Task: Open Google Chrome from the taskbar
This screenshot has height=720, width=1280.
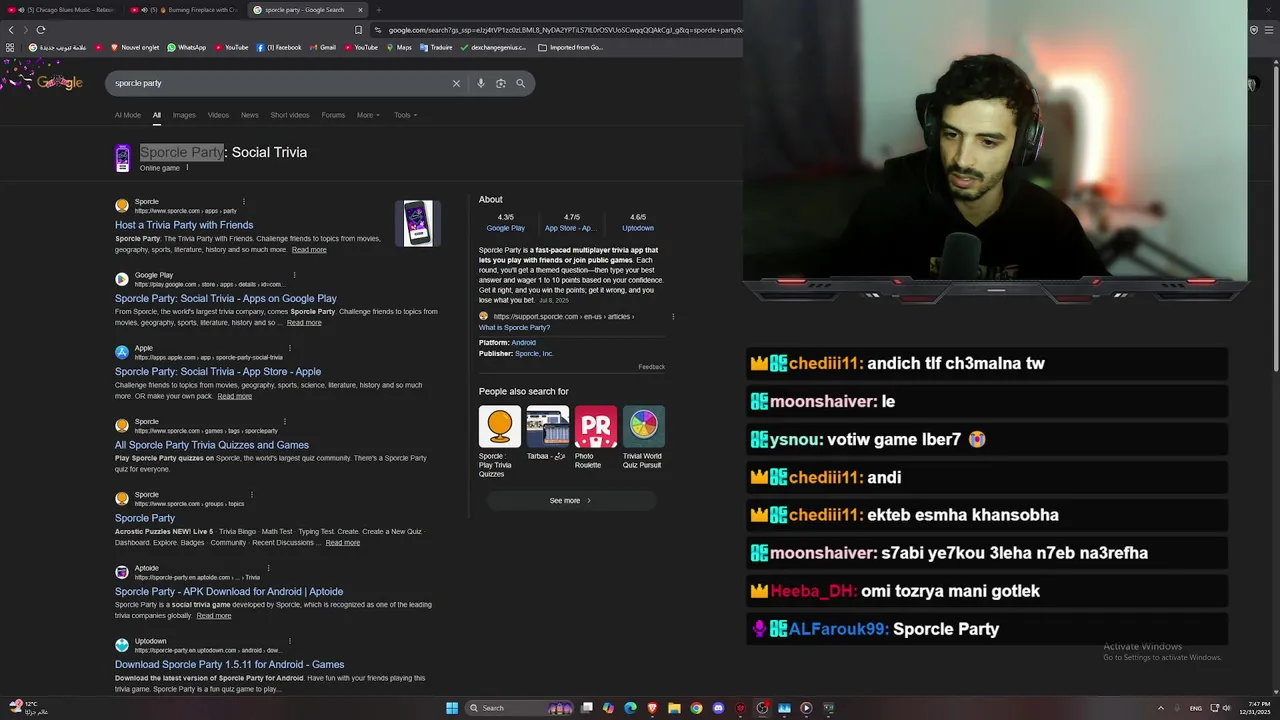Action: 696,708
